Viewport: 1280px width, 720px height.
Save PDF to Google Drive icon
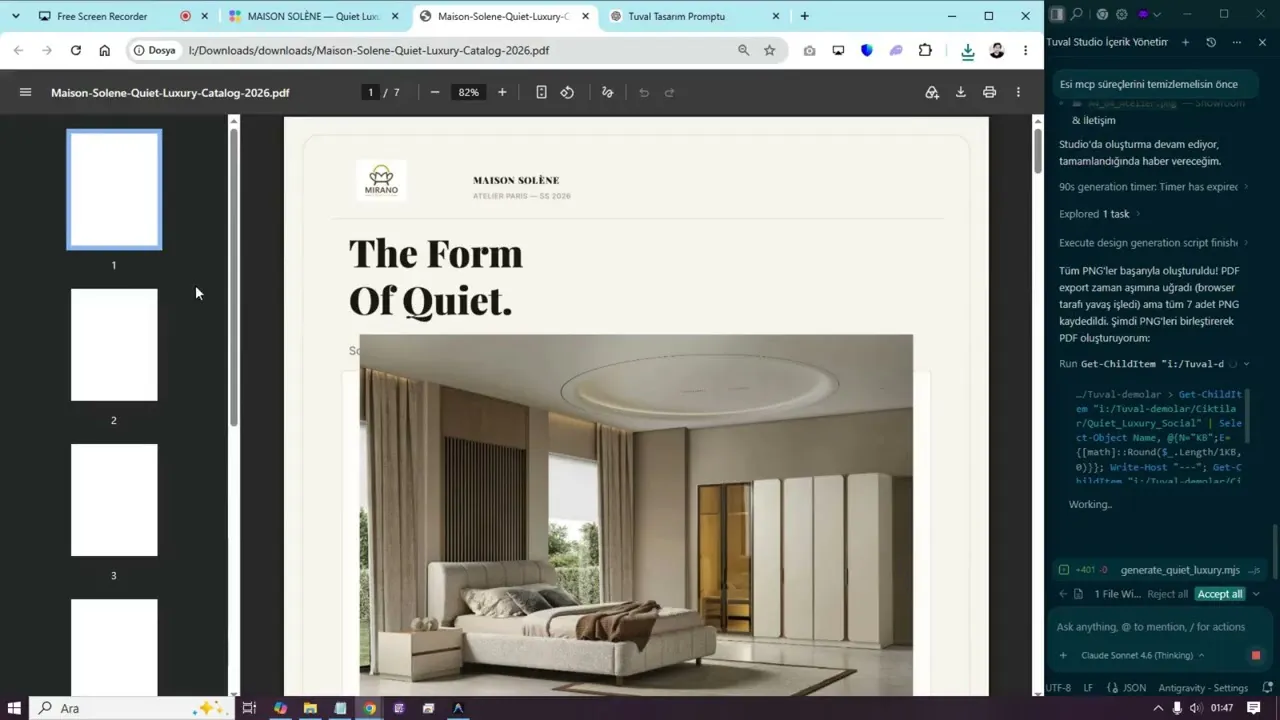point(932,92)
